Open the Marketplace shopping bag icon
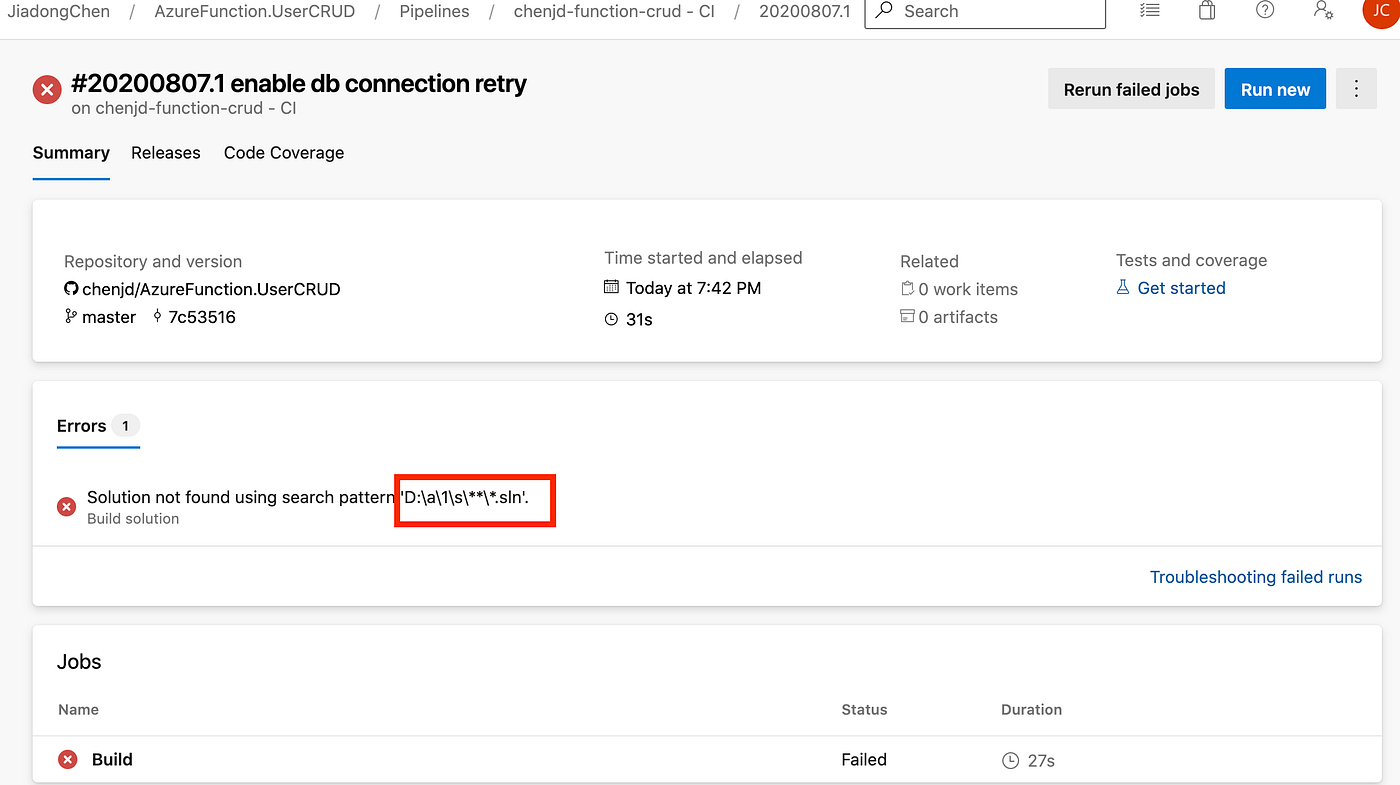 [x=1206, y=11]
